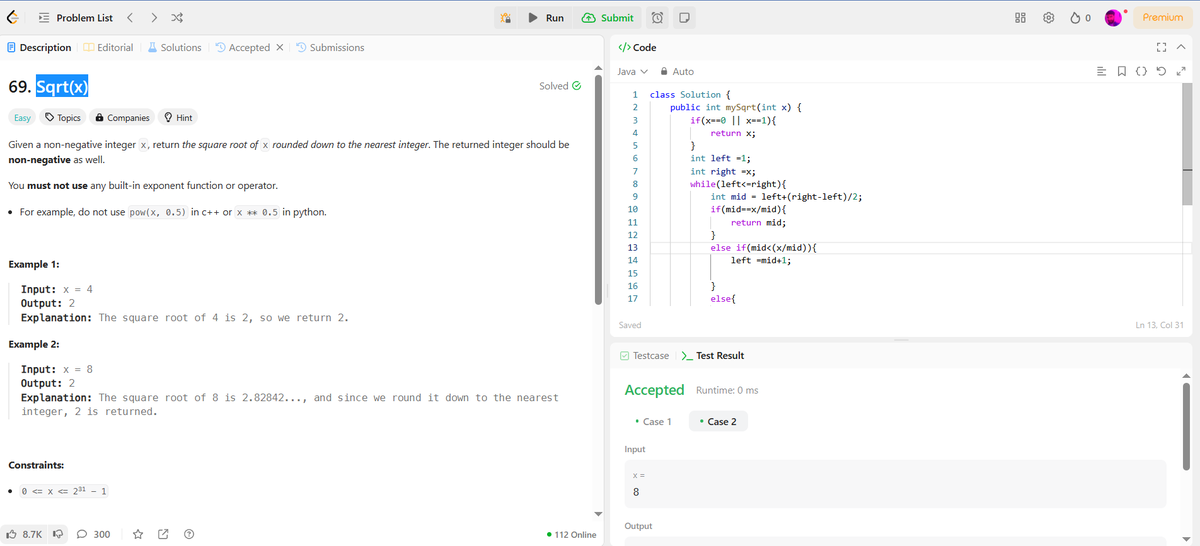Select Case 1 result
Image resolution: width=1200 pixels, height=546 pixels.
pos(654,422)
